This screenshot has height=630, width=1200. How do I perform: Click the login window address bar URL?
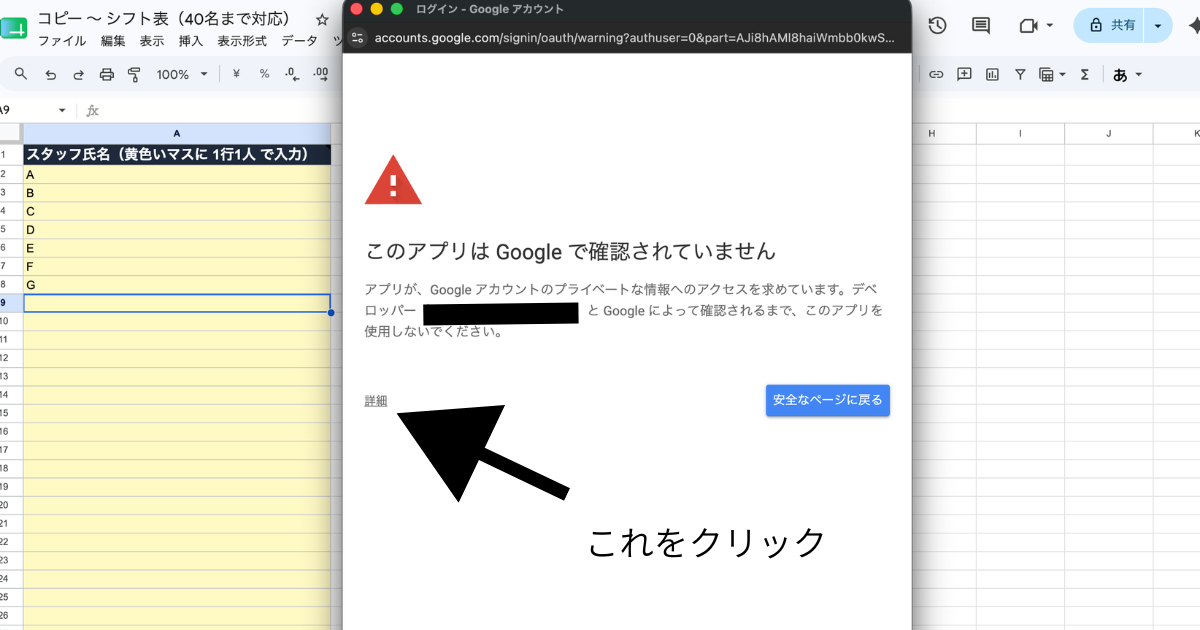(x=636, y=38)
